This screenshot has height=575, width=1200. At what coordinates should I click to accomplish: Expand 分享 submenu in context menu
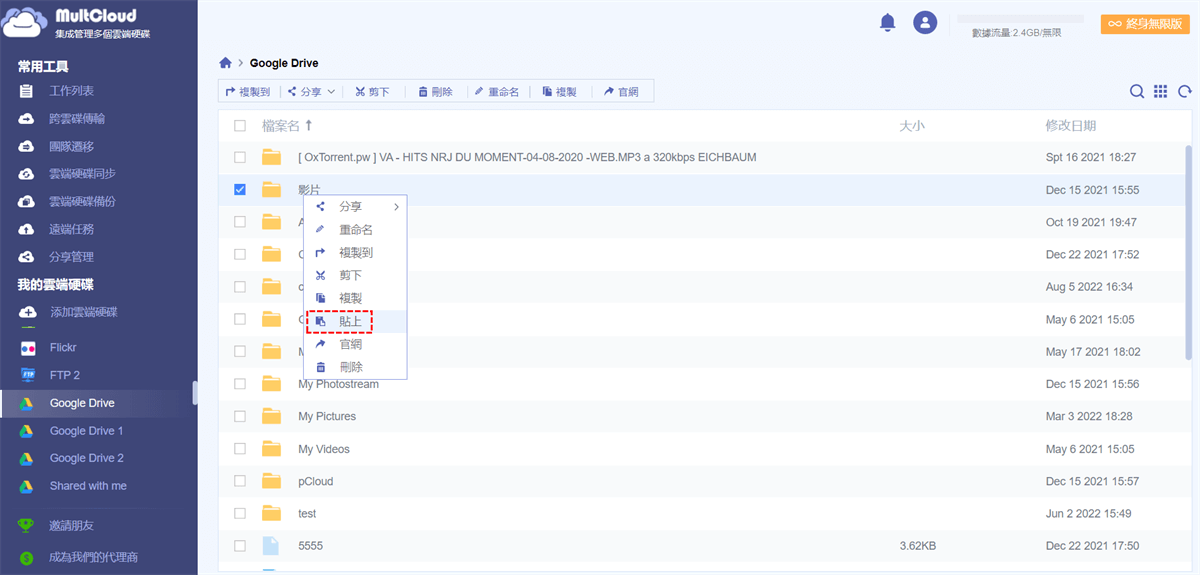(355, 207)
